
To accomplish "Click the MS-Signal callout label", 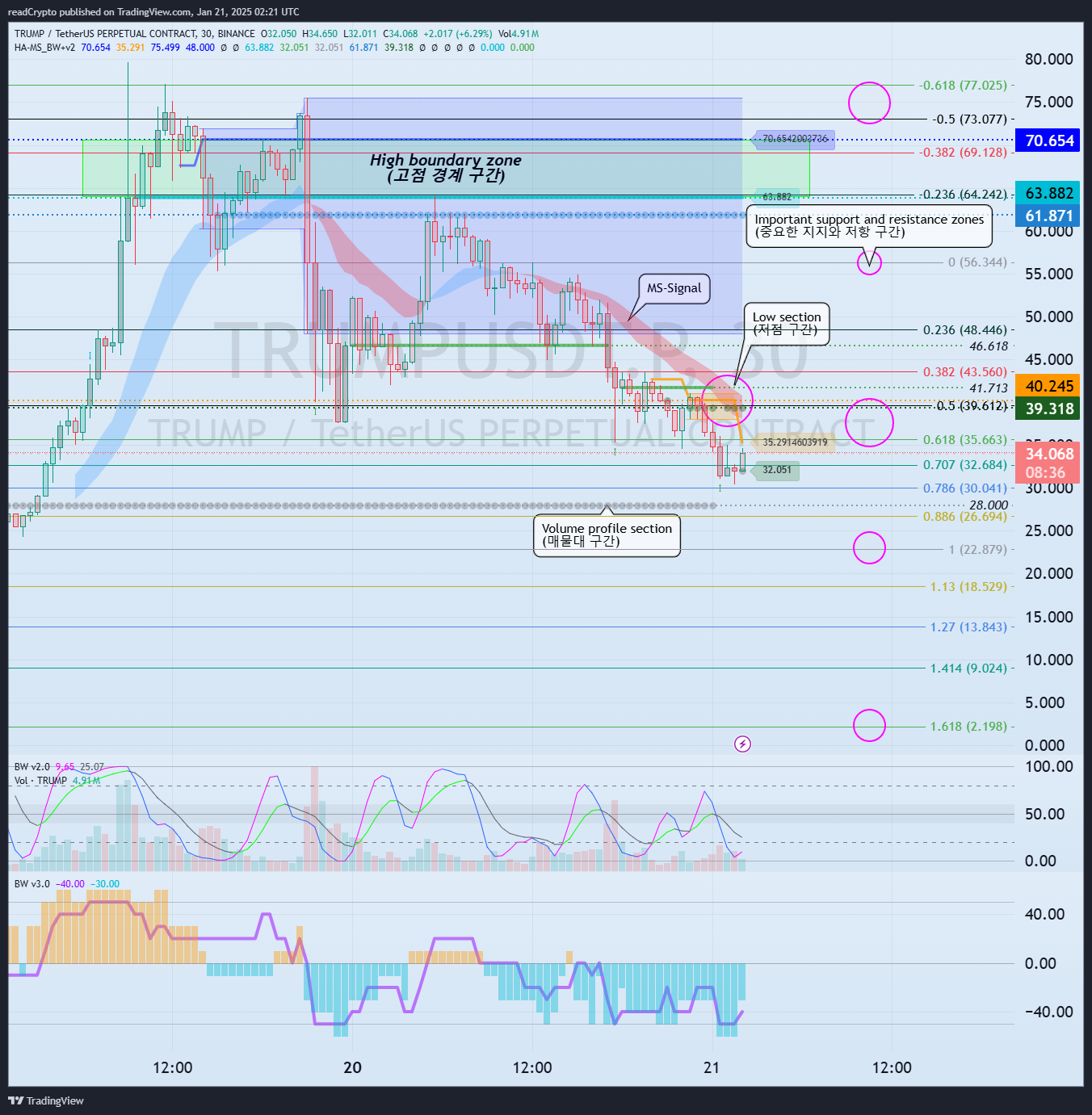I will 674,288.
